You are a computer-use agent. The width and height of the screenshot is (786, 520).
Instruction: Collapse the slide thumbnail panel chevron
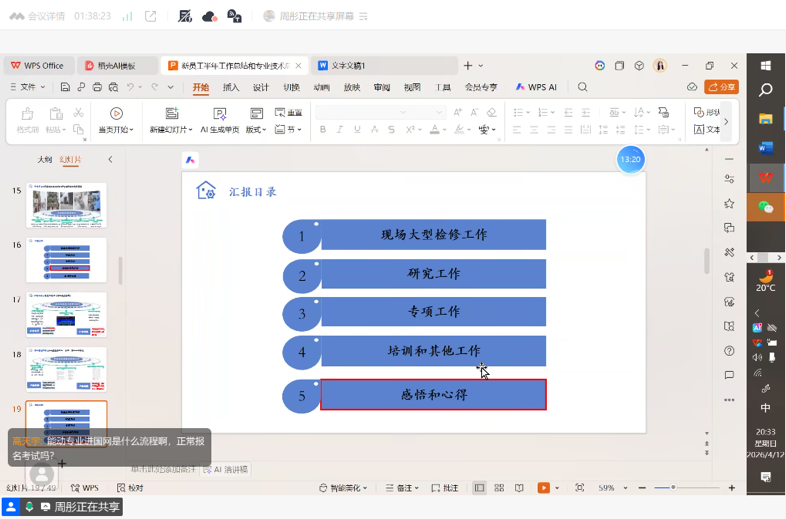click(x=110, y=159)
